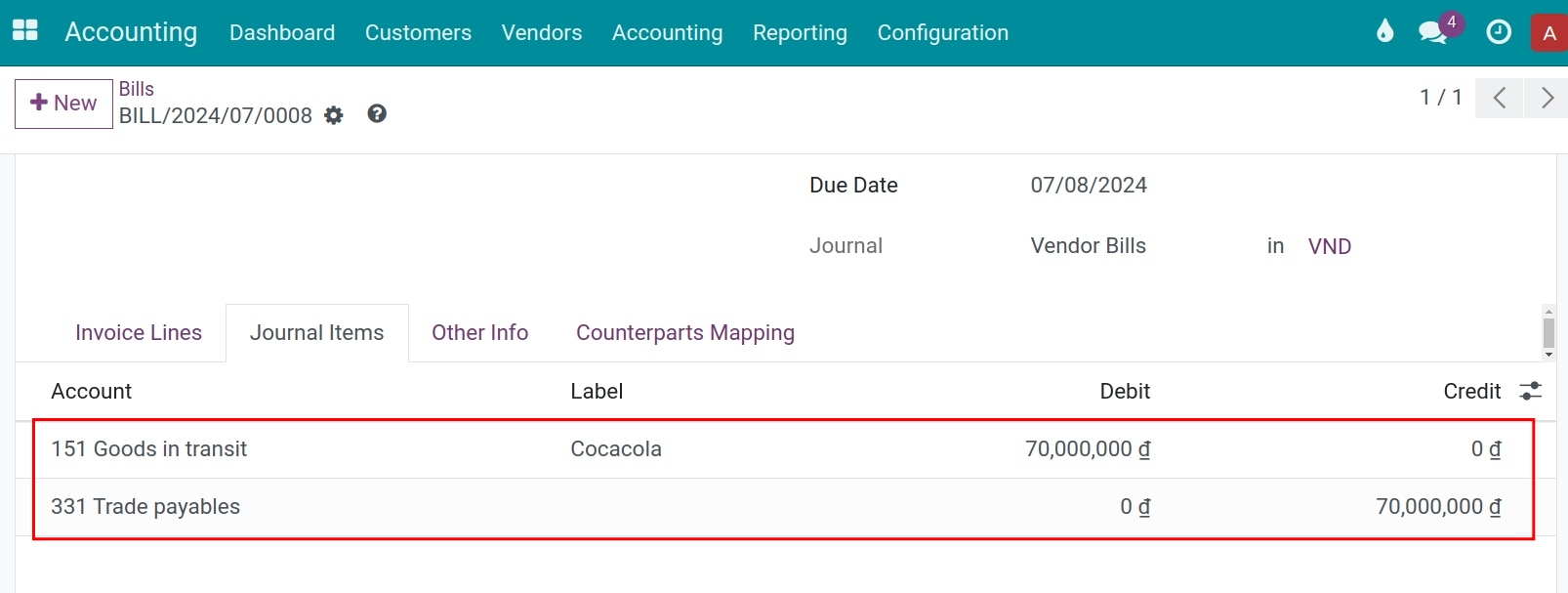Click the 1 / 1 pager counter
This screenshot has height=593, width=1568.
pyautogui.click(x=1440, y=98)
